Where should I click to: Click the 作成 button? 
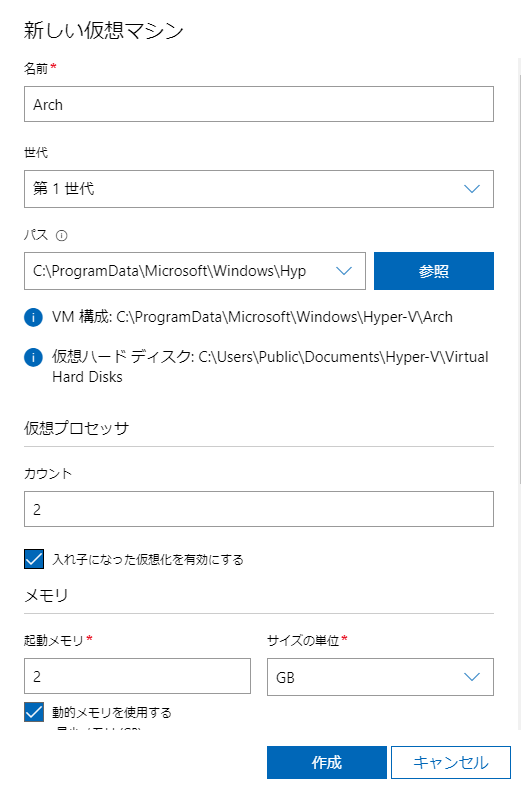pos(326,762)
